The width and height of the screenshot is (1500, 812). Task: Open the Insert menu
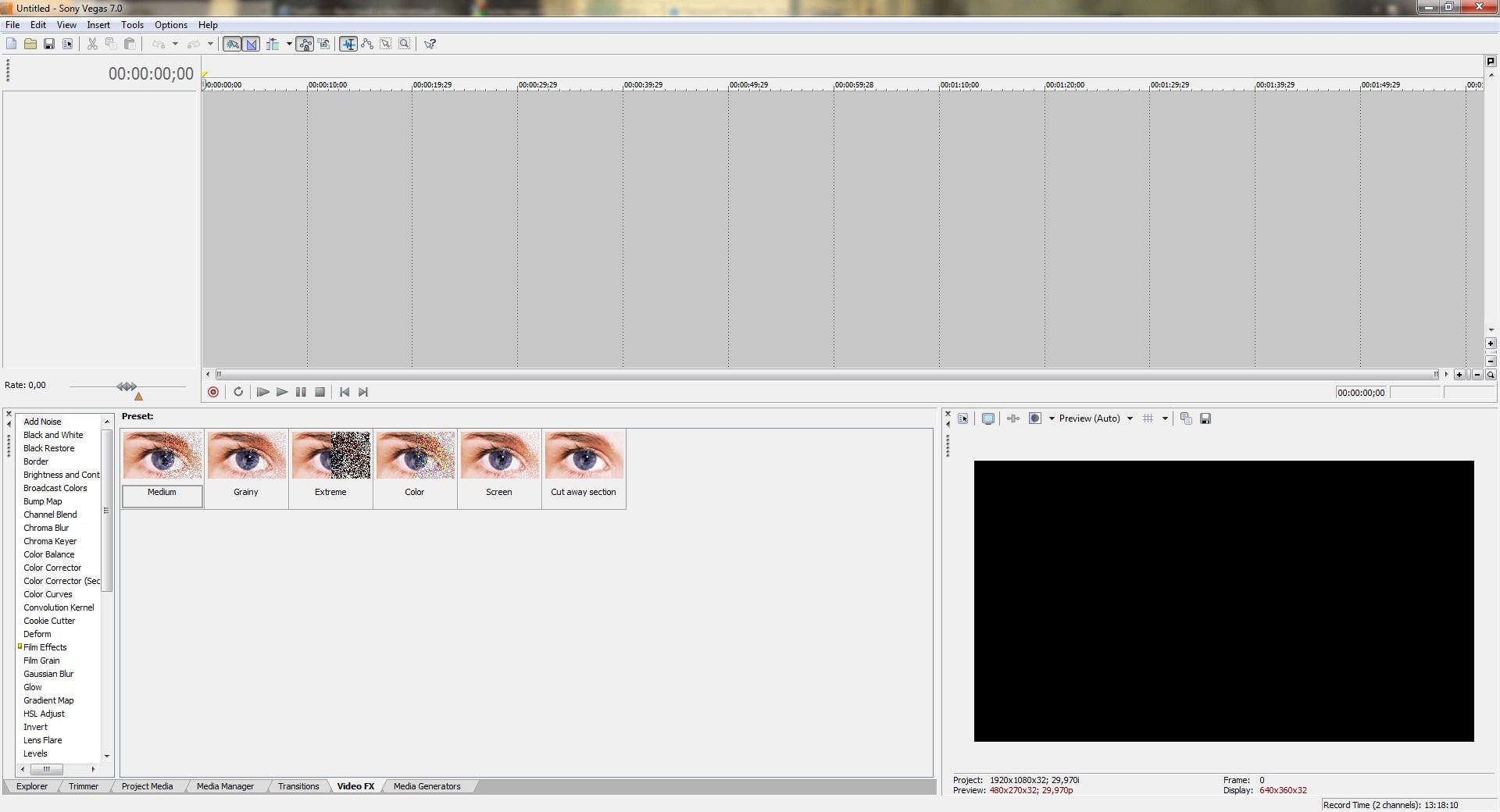pyautogui.click(x=98, y=25)
